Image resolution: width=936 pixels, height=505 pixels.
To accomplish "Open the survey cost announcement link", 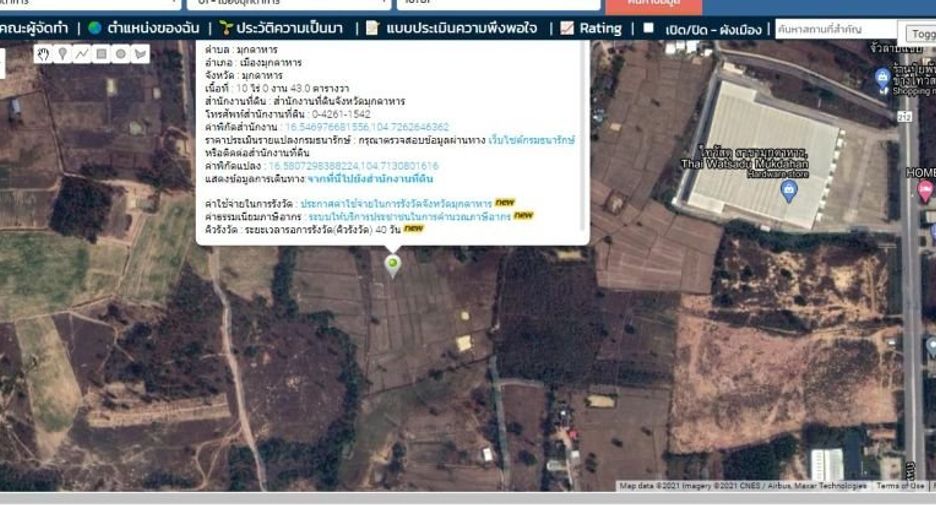I will [x=396, y=204].
